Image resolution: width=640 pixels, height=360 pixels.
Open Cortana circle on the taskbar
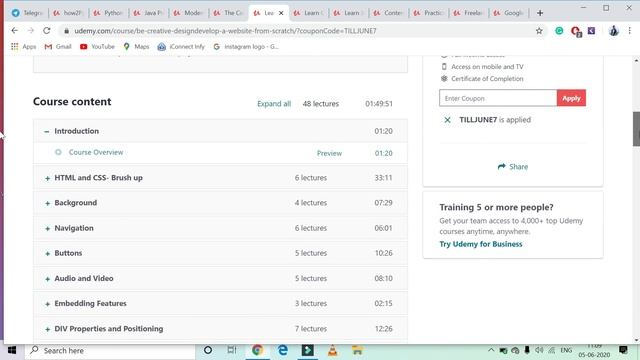(208, 350)
